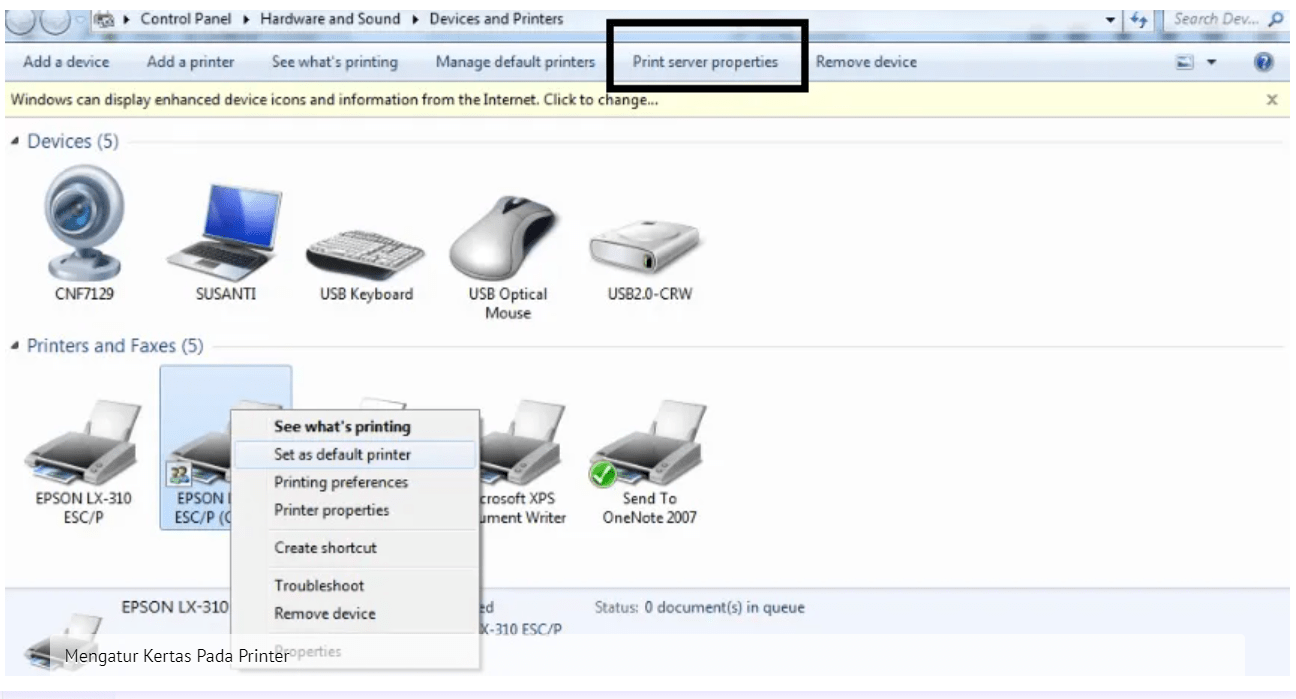Click Add a printer in the toolbar

point(190,61)
